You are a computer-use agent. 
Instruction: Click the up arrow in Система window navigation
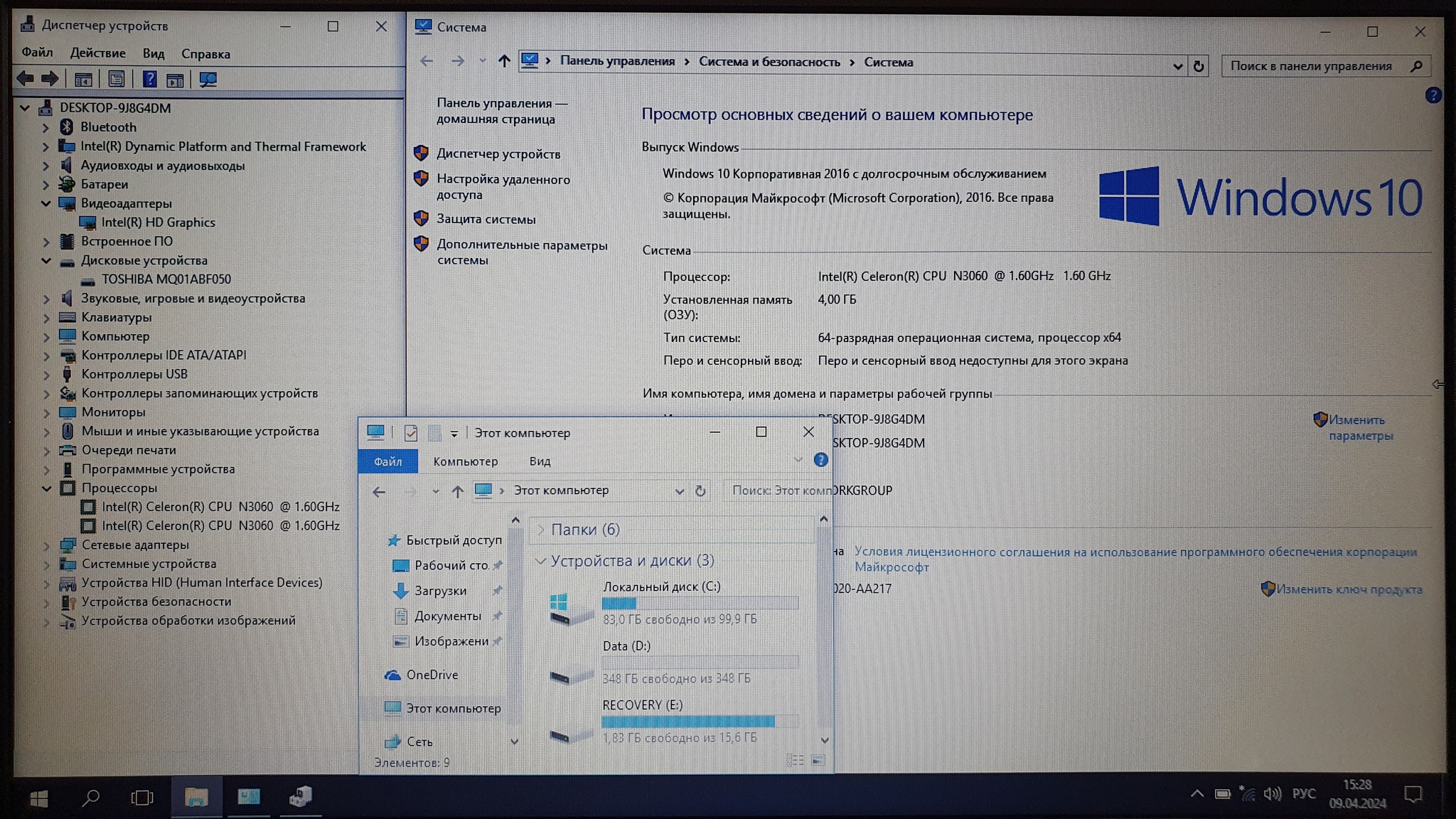pyautogui.click(x=504, y=62)
